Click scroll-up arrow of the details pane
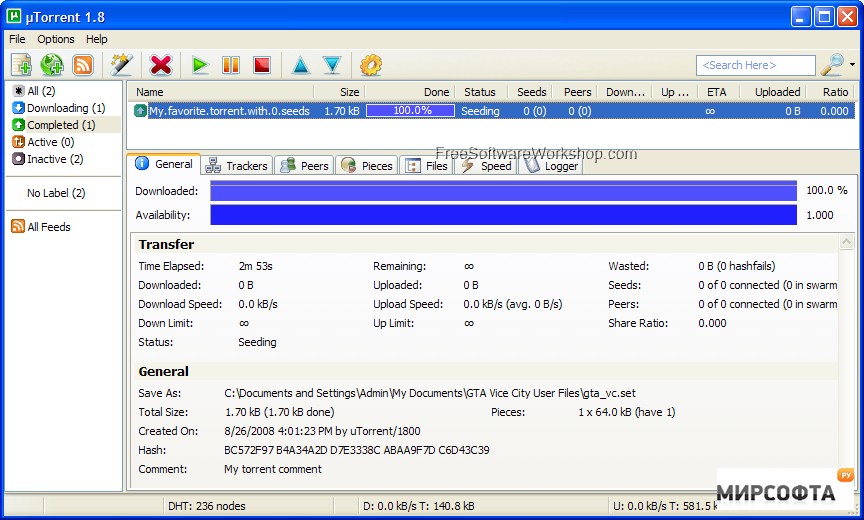 (x=846, y=241)
